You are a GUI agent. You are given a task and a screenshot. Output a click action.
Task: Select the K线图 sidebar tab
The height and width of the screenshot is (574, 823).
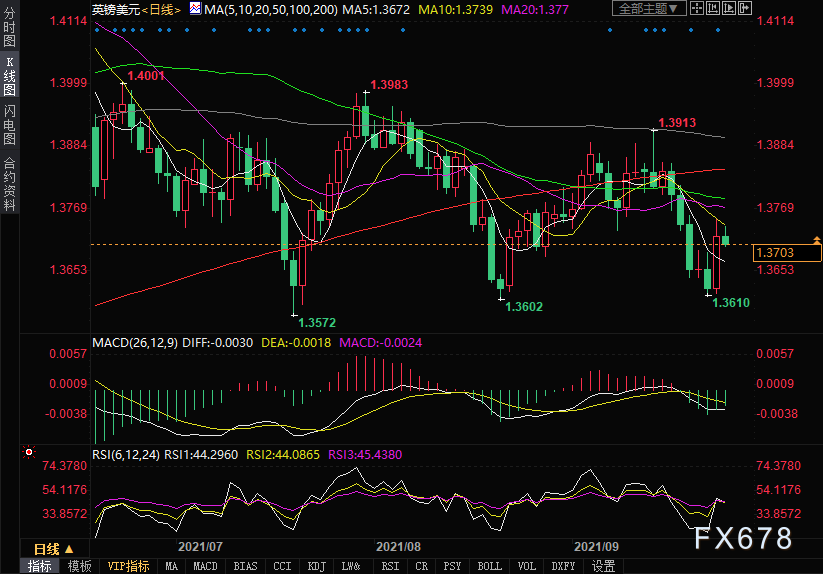(9, 75)
